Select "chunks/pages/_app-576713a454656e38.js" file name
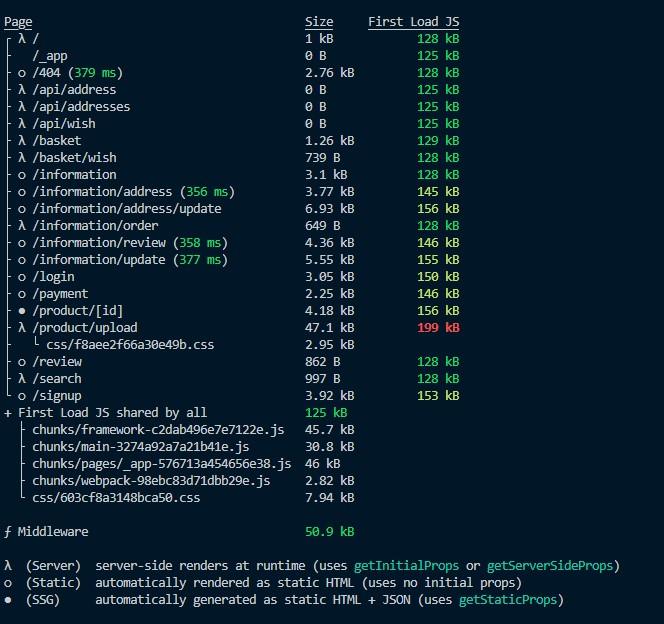Viewport: 664px width, 624px height. (x=162, y=464)
